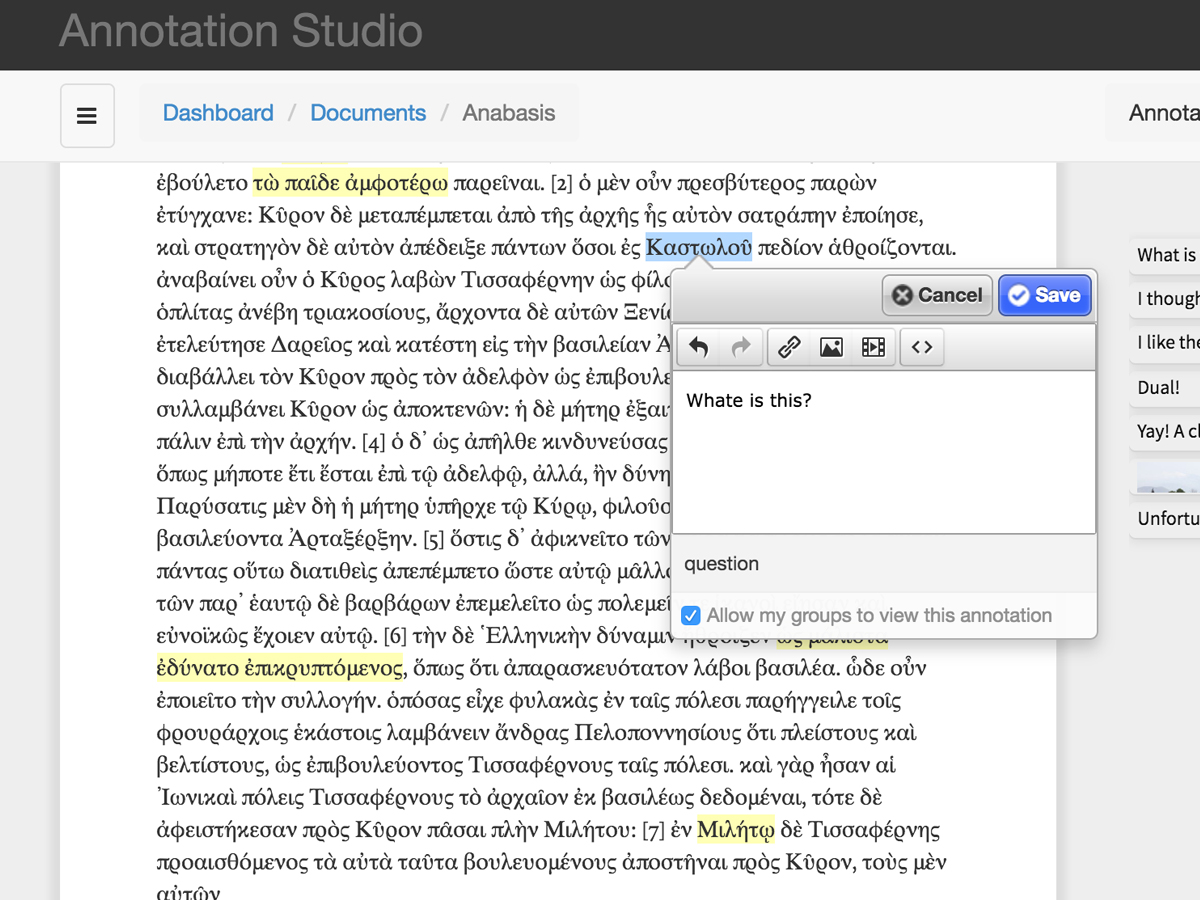The image size is (1200, 900).
Task: Click the highlighted word Μιλήτῳ
Action: pyautogui.click(x=736, y=830)
